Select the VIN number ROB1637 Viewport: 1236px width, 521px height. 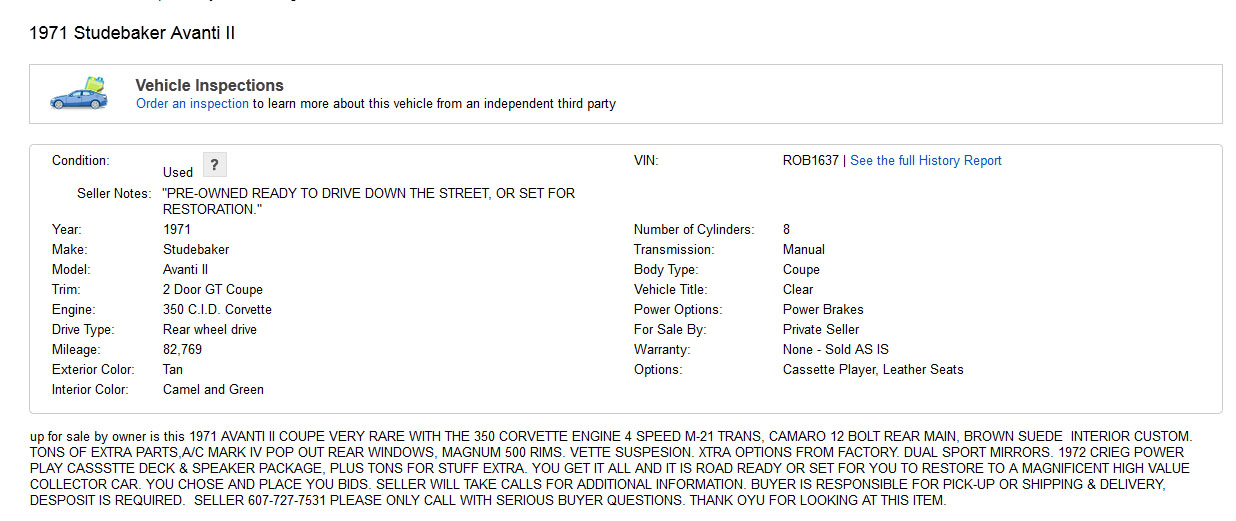pyautogui.click(x=810, y=161)
